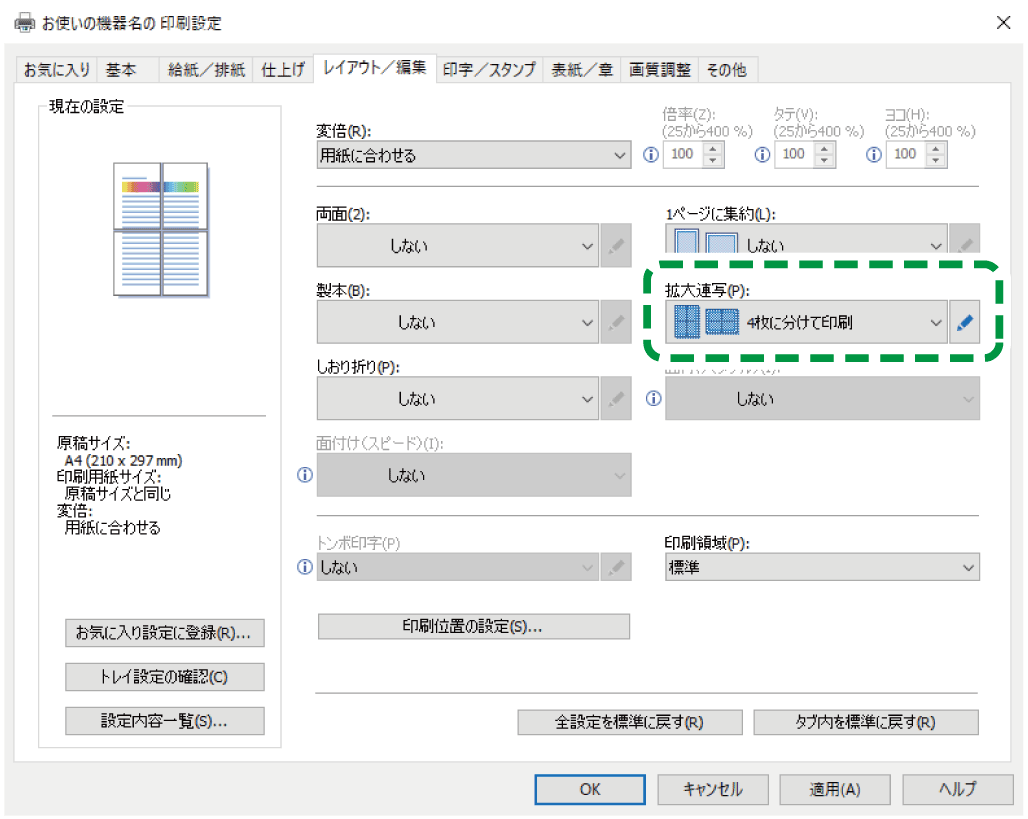Expand the 拡大連写 dropdown showing 4枚に分けて印刷
1028x819 pixels.
(806, 323)
